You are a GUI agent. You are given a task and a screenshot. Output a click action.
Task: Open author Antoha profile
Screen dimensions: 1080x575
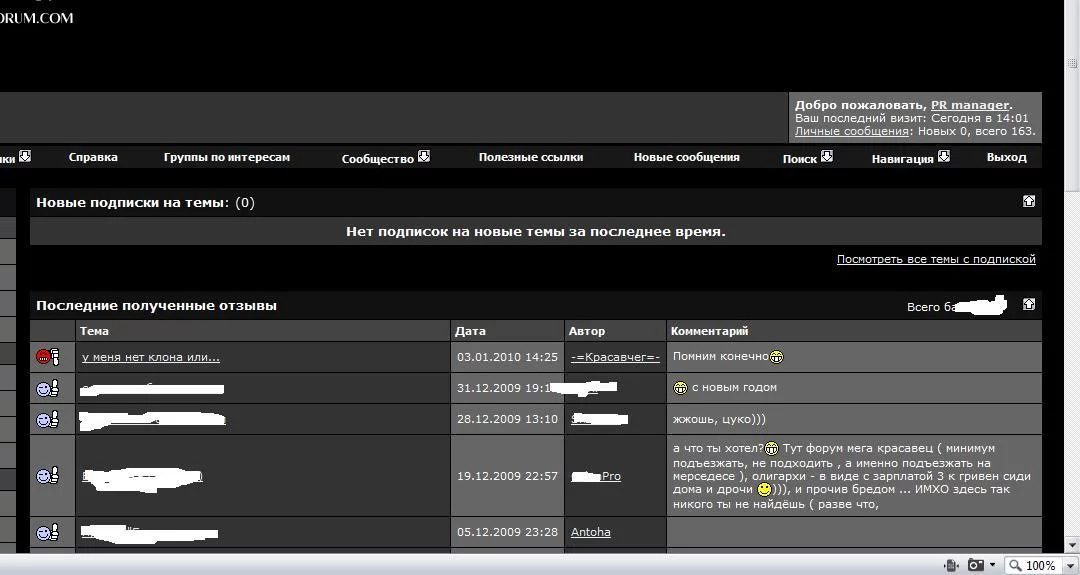pyautogui.click(x=590, y=532)
